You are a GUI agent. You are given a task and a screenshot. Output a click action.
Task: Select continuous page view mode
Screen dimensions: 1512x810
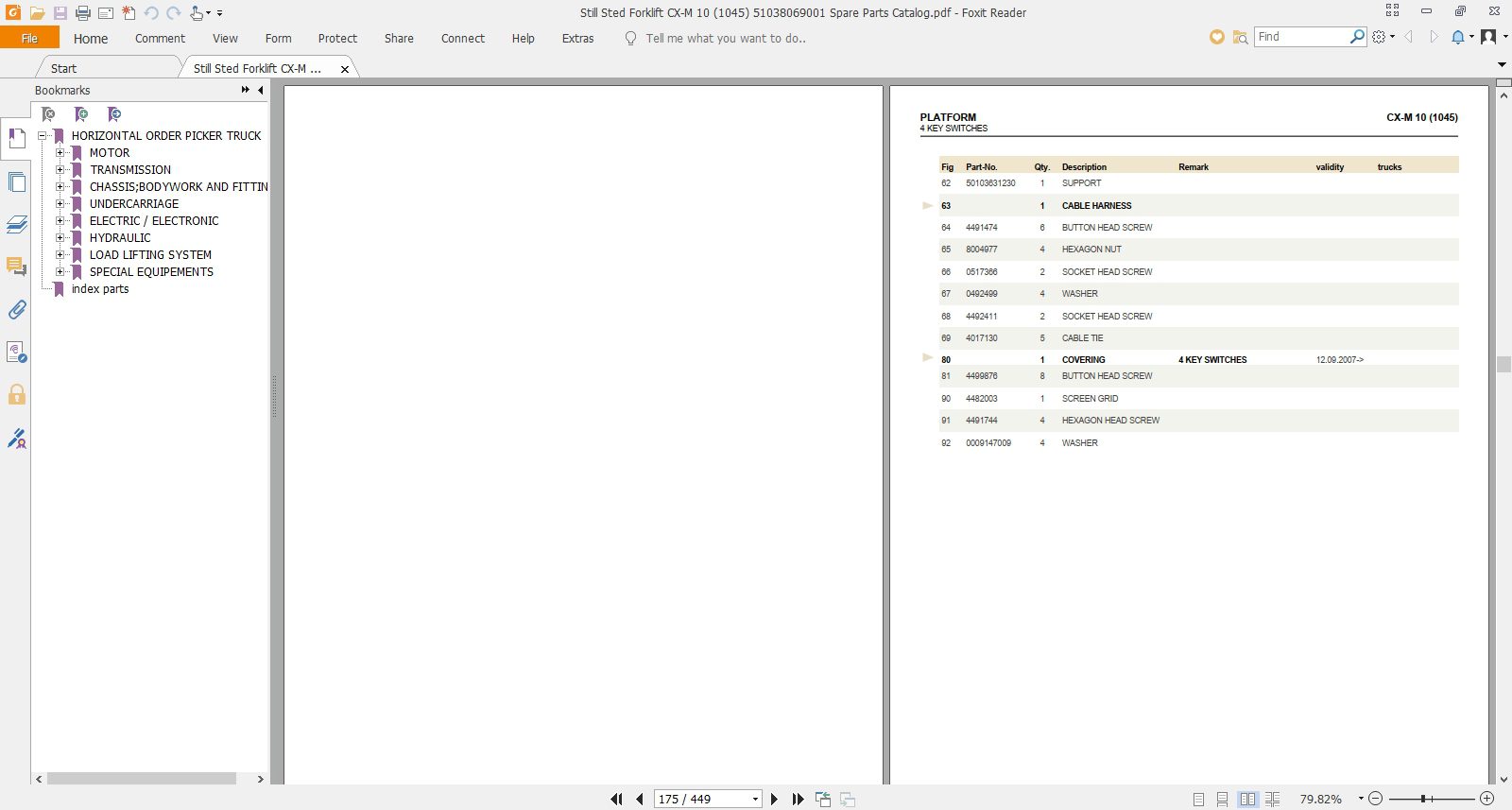pos(1223,799)
